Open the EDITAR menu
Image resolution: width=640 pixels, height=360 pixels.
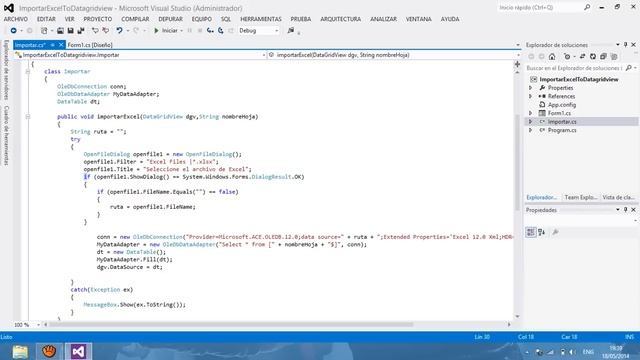point(46,19)
